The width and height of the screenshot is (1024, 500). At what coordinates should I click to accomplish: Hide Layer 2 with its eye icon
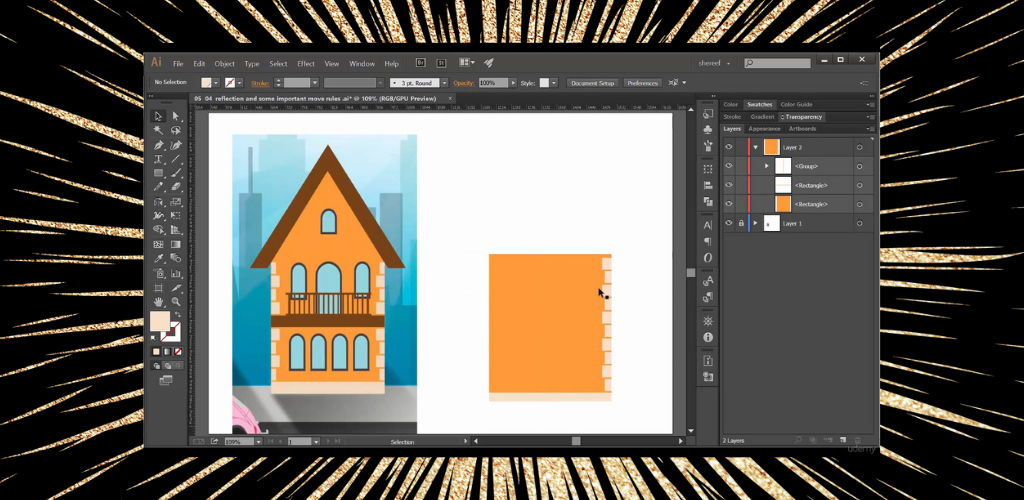click(728, 147)
